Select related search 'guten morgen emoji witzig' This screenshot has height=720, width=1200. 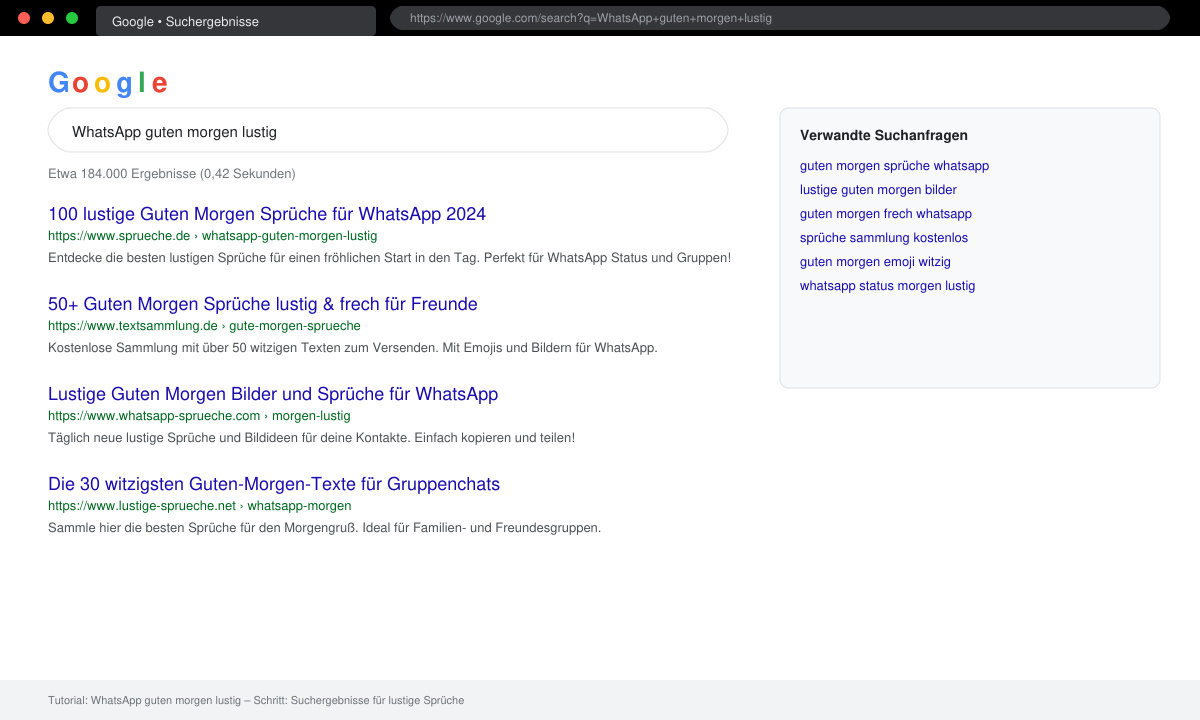coord(875,262)
